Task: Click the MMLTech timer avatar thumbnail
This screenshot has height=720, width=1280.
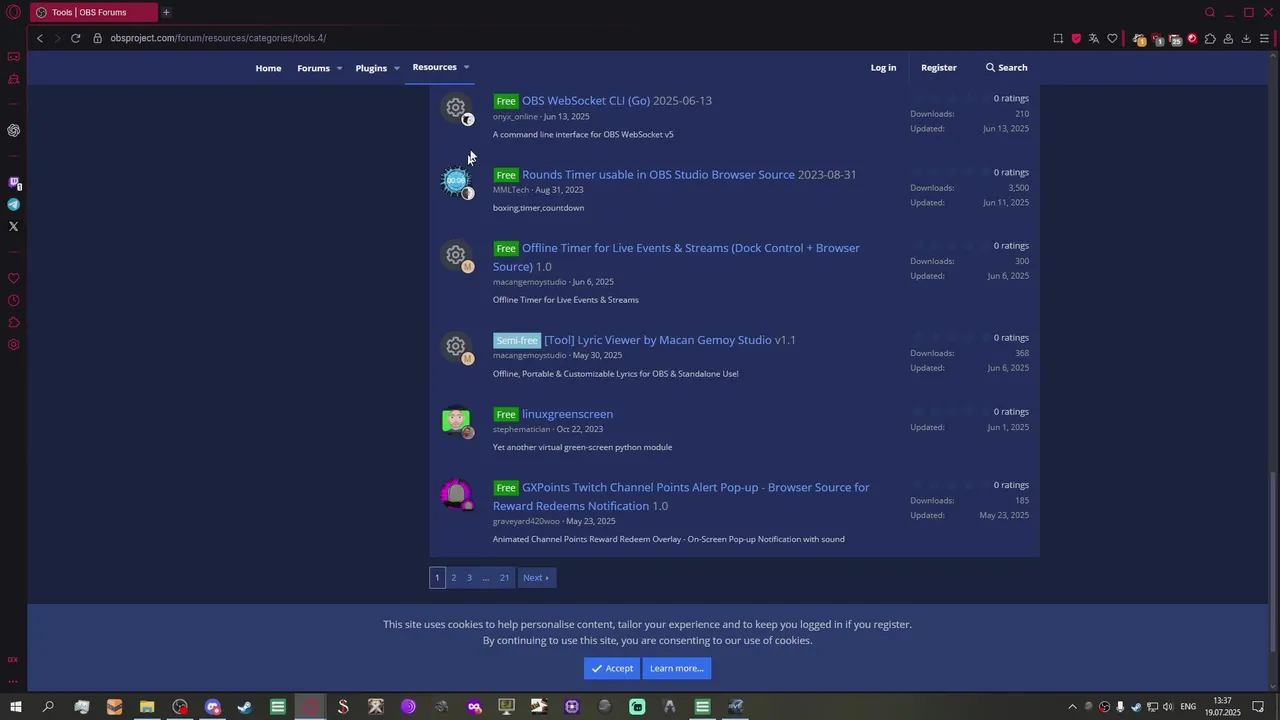Action: tap(456, 181)
